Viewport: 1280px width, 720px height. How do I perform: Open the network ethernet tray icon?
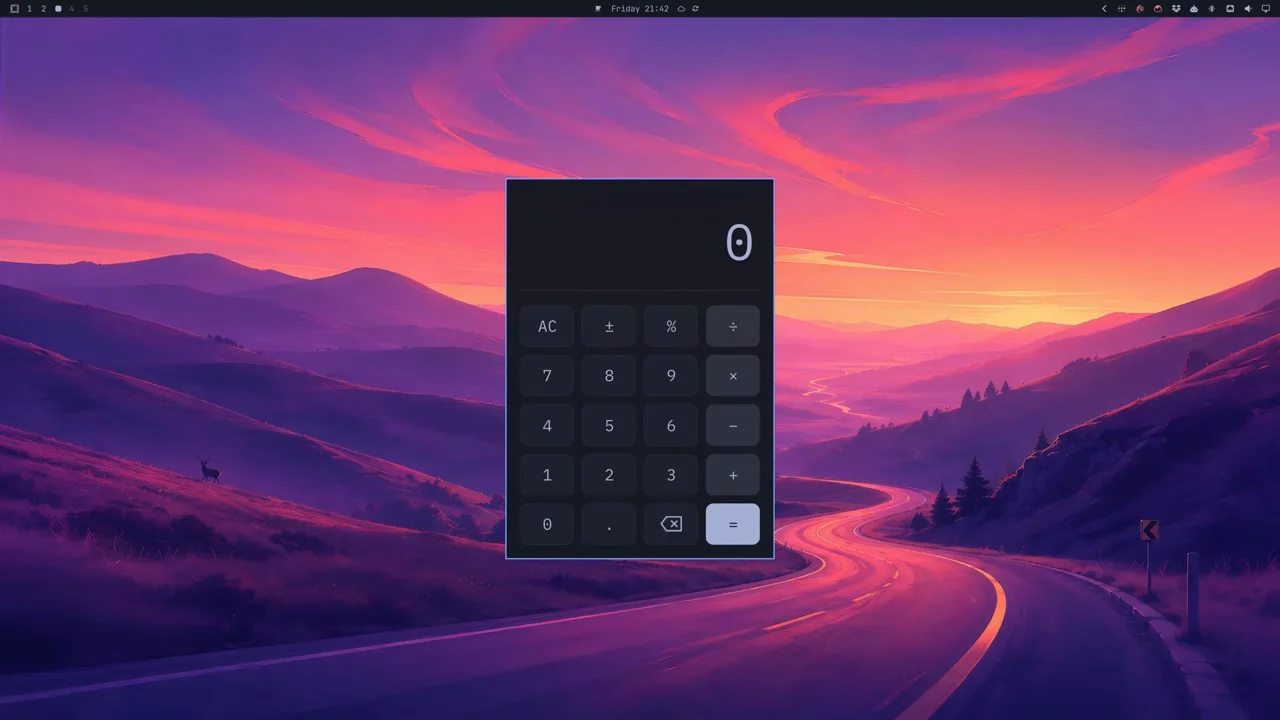click(x=1230, y=8)
